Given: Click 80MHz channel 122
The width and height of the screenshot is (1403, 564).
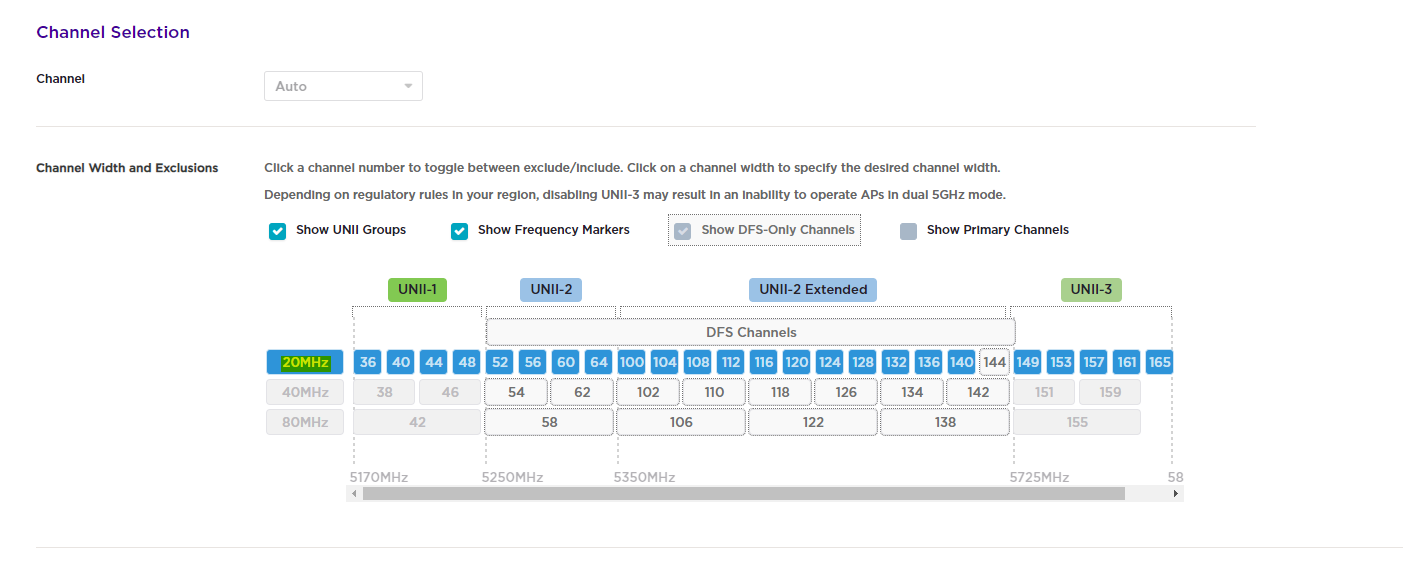Looking at the screenshot, I should (x=813, y=422).
